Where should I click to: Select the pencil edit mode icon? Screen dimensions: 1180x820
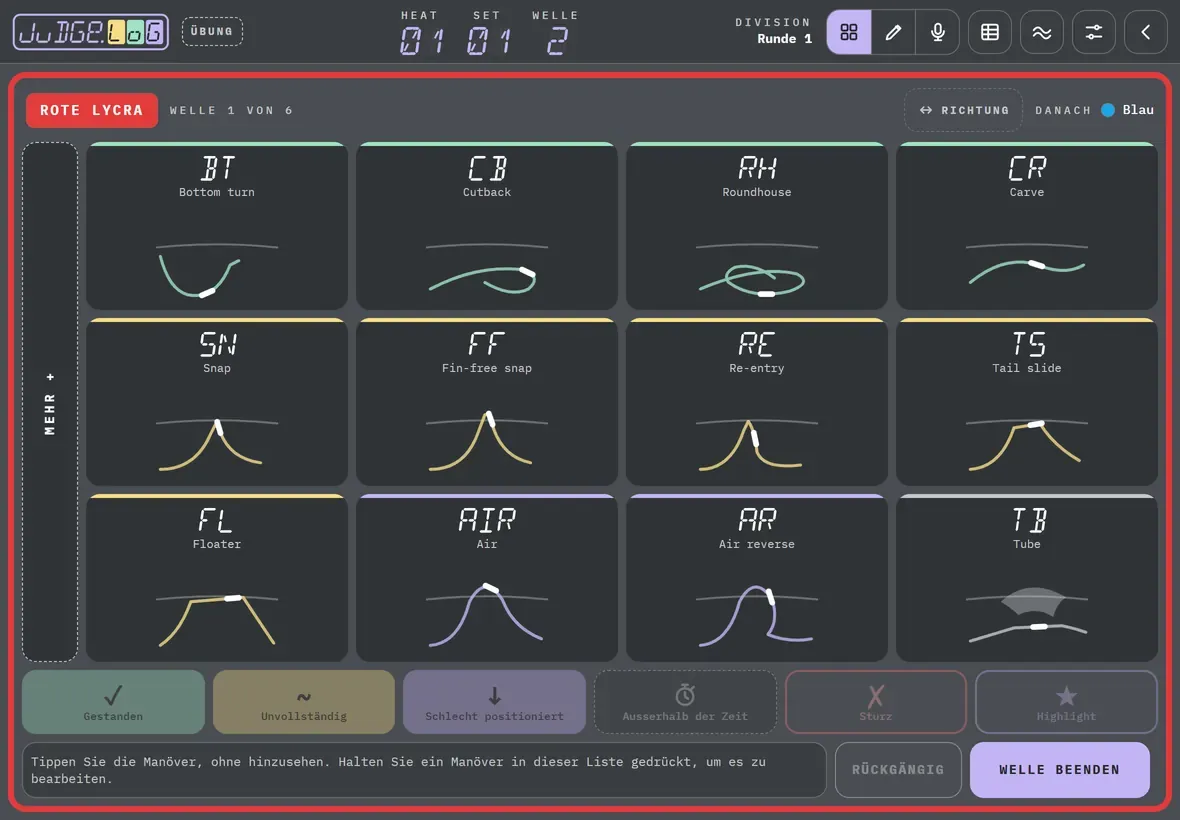893,32
